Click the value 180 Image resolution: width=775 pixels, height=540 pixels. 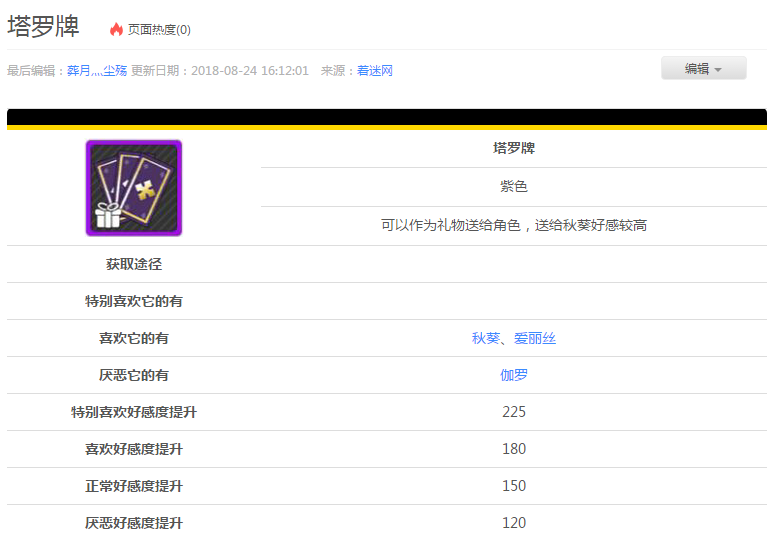[514, 449]
